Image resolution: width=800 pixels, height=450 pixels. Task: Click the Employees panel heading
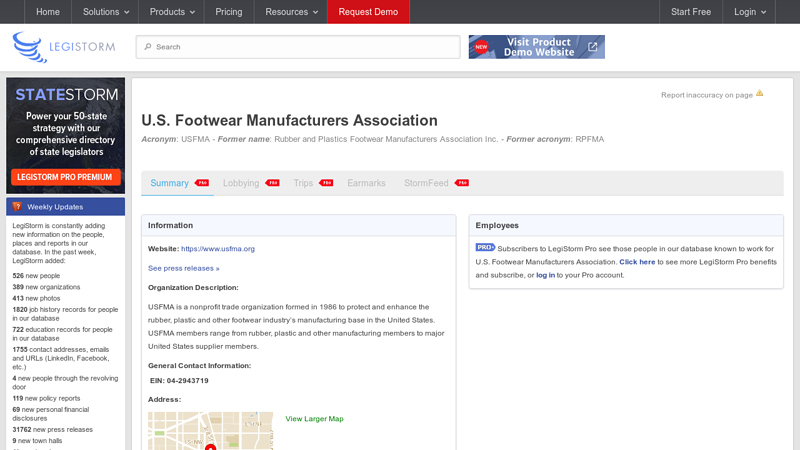[x=497, y=225]
